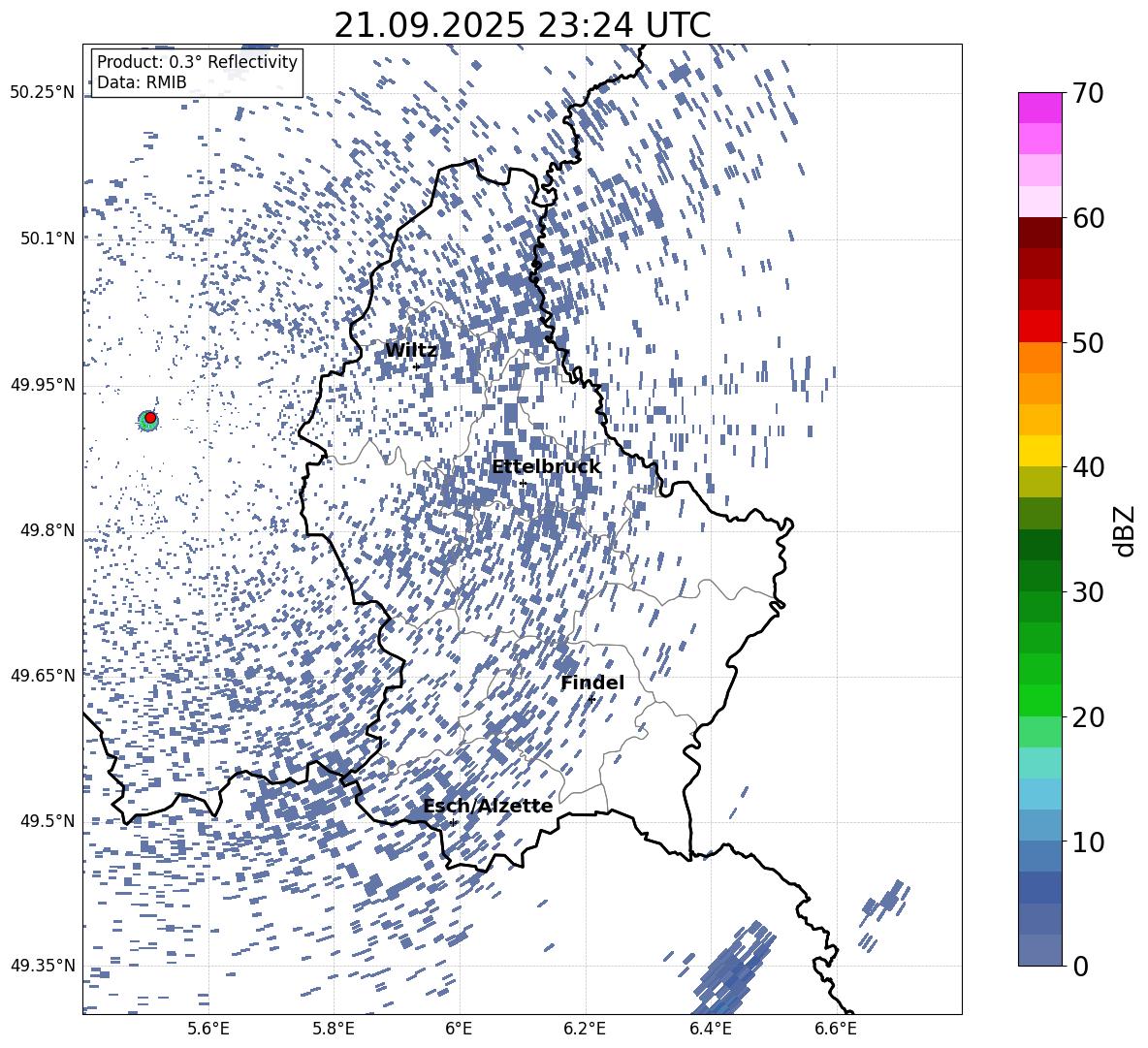Pick the bright red swatch above 50 dBZ

coord(1039,327)
